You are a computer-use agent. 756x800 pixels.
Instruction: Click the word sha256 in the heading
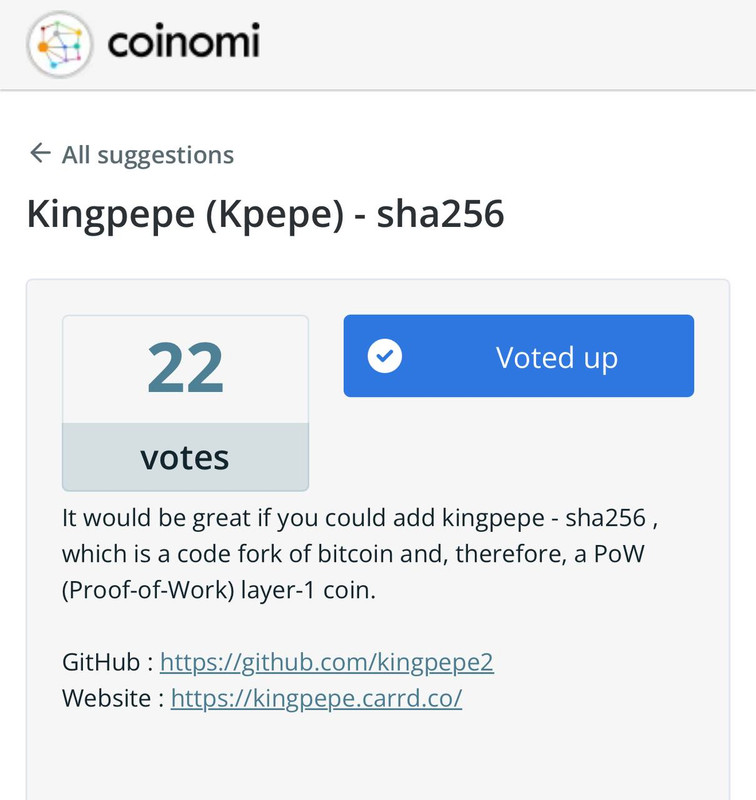pyautogui.click(x=441, y=213)
